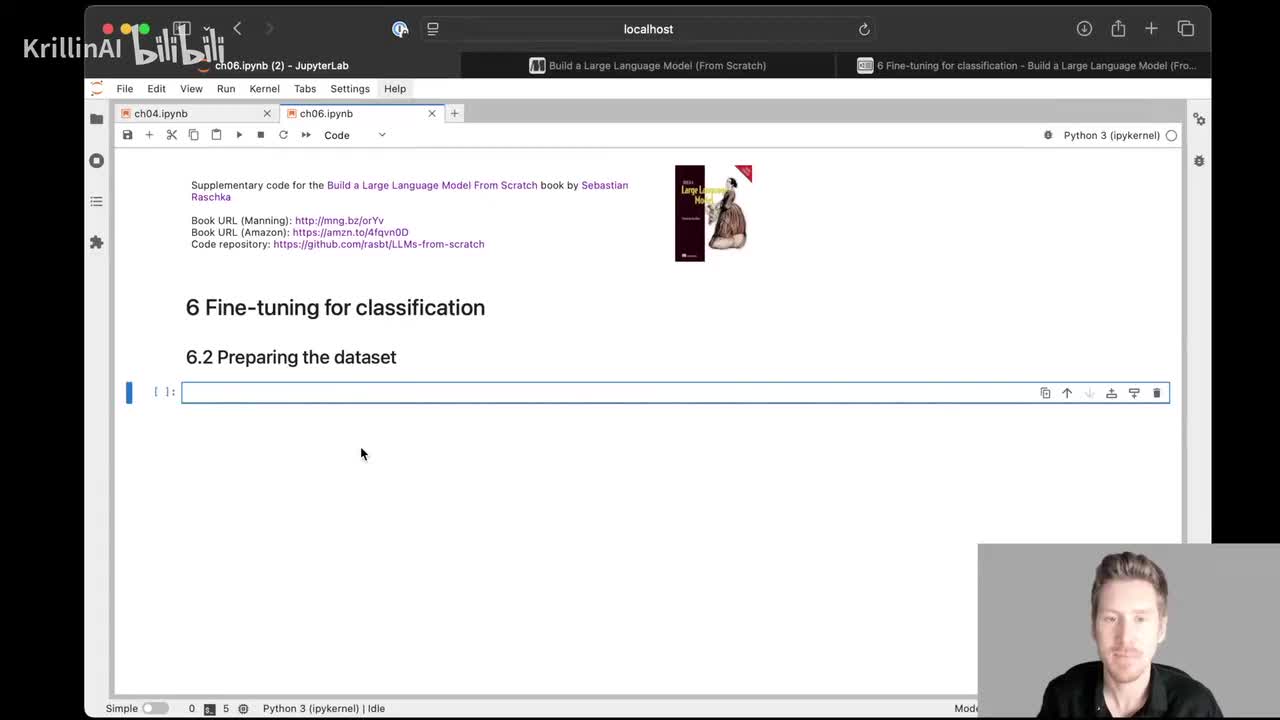1280x720 pixels.
Task: Open the extension manager puzzle icon
Action: (96, 242)
